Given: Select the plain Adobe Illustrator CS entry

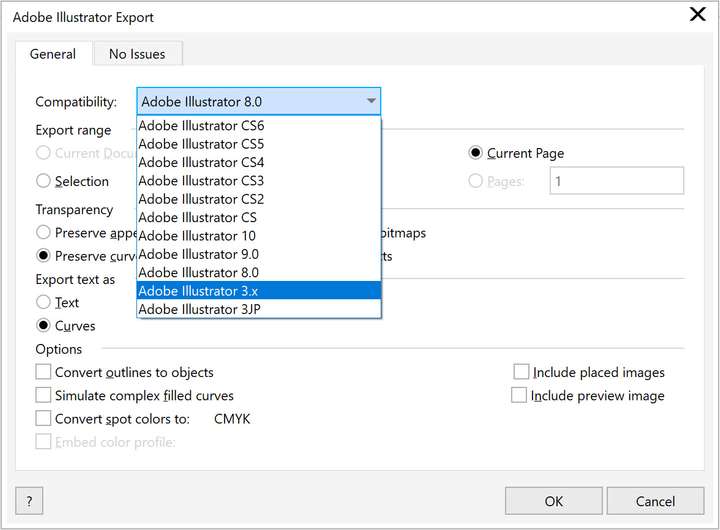Looking at the screenshot, I should [x=259, y=217].
